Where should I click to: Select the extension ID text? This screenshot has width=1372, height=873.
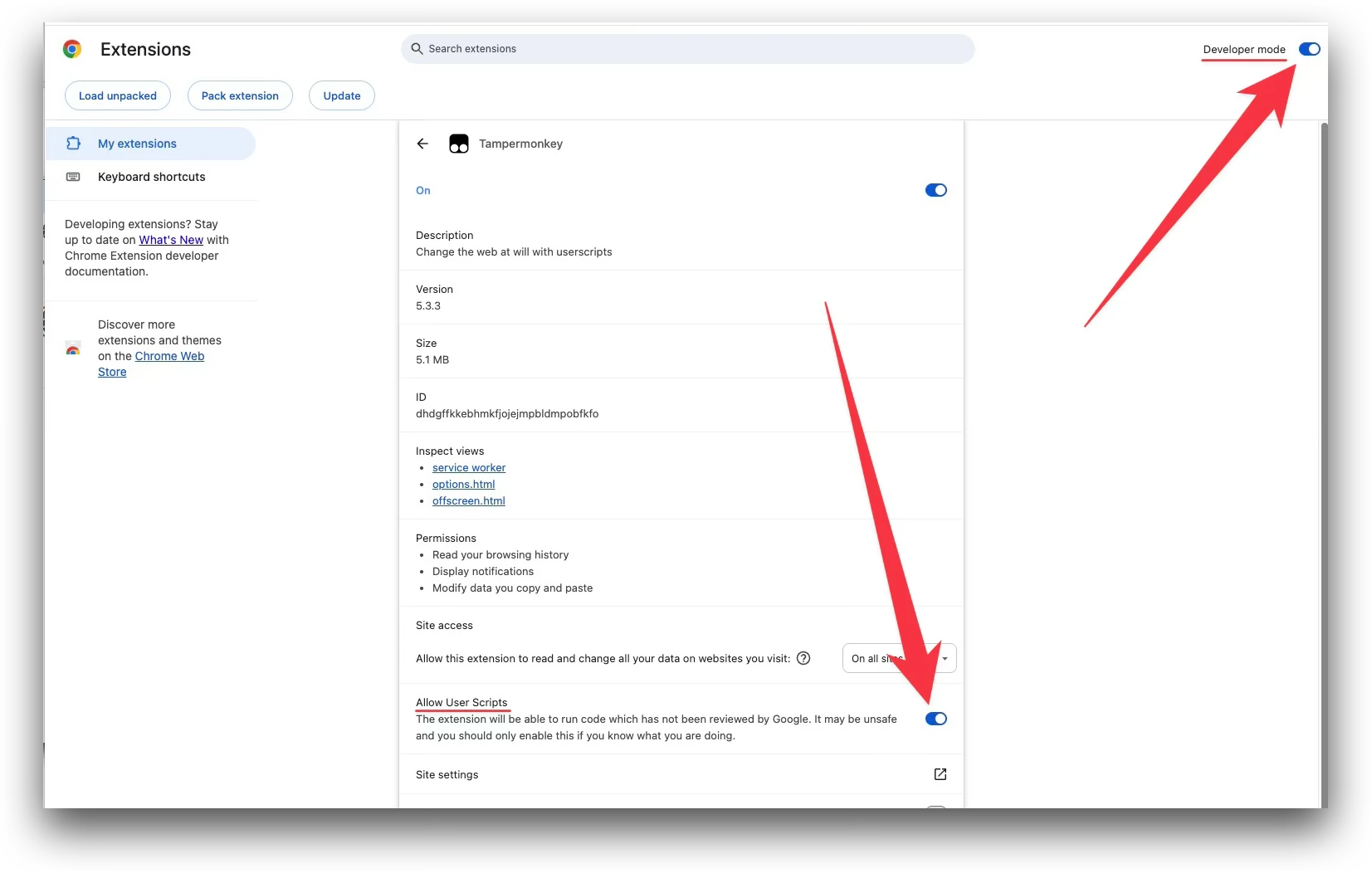pyautogui.click(x=507, y=413)
